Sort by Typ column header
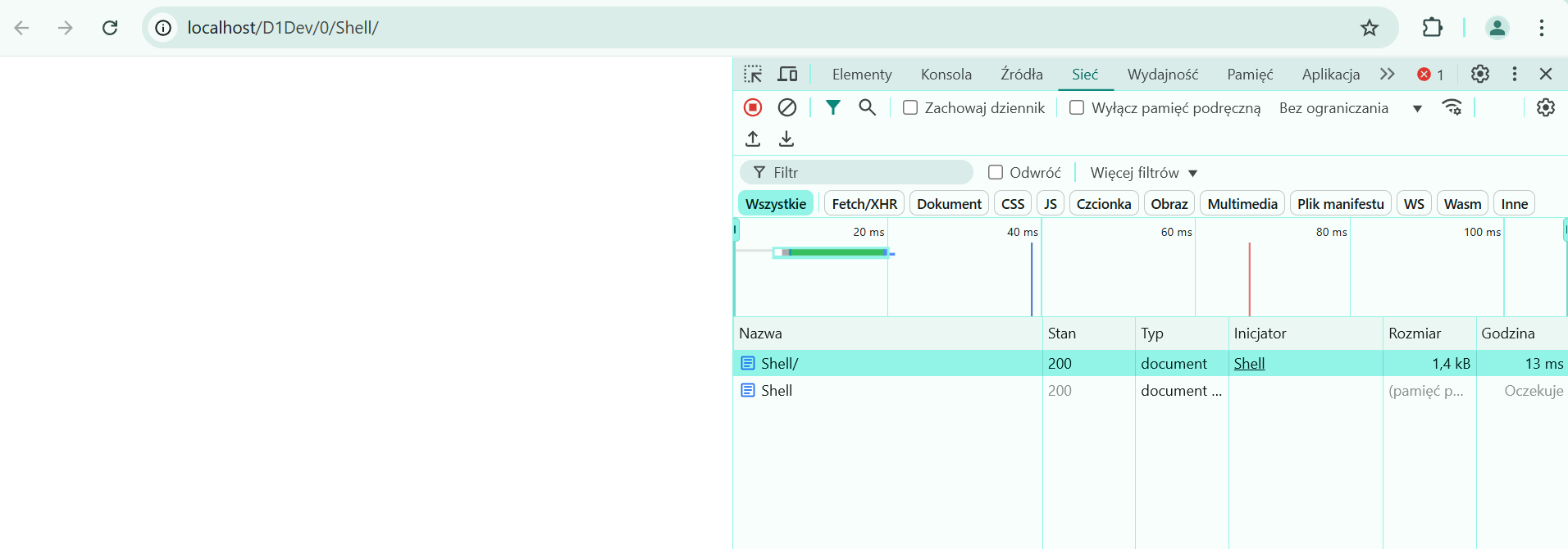Image resolution: width=1568 pixels, height=549 pixels. click(1182, 333)
